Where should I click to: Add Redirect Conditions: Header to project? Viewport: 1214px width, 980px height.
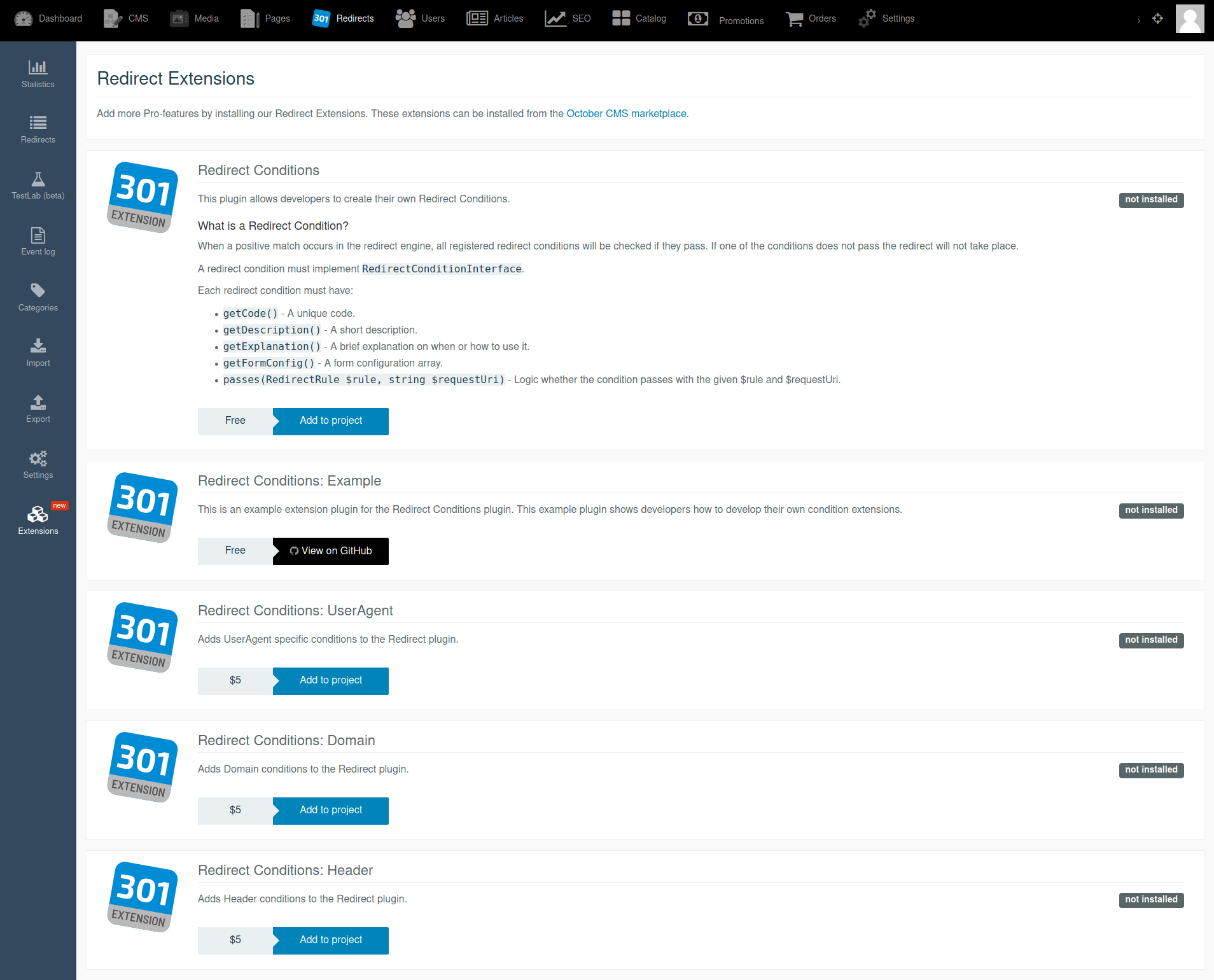pos(331,940)
